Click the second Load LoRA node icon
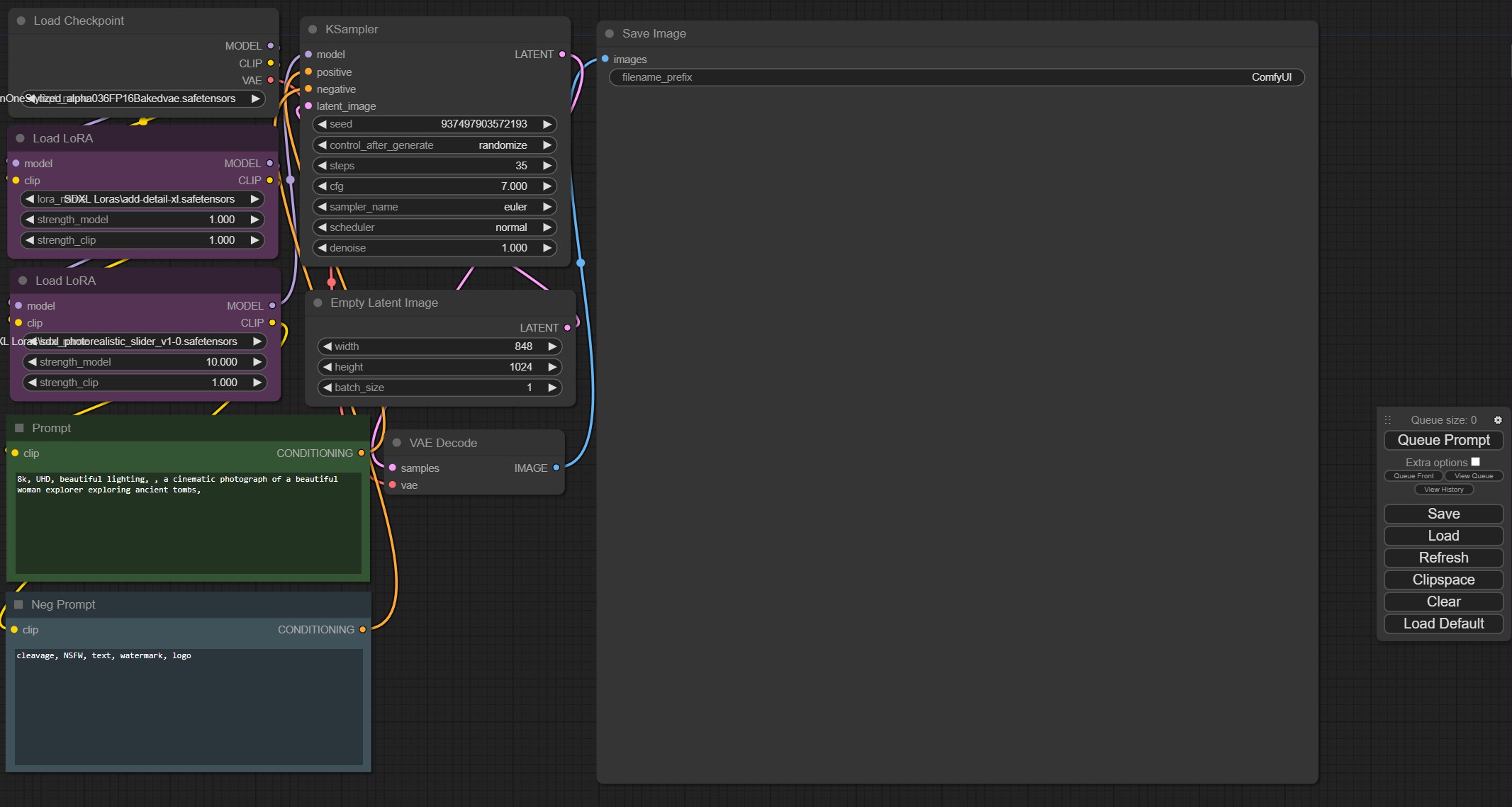 [x=23, y=280]
